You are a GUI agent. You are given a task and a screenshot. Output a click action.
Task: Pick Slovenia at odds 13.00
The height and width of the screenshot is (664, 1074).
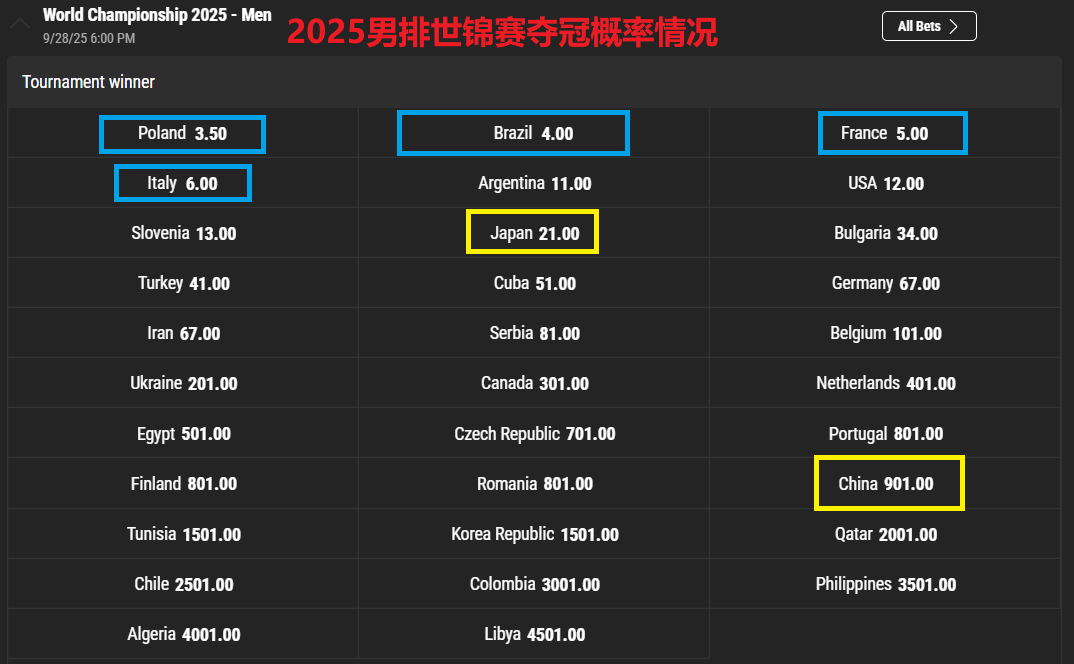coord(182,232)
